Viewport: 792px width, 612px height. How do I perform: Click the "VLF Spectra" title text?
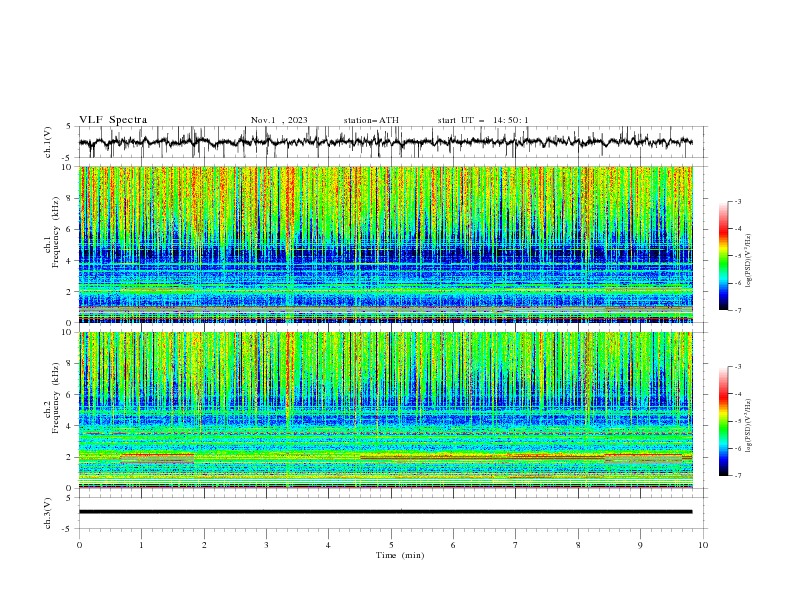[113, 120]
